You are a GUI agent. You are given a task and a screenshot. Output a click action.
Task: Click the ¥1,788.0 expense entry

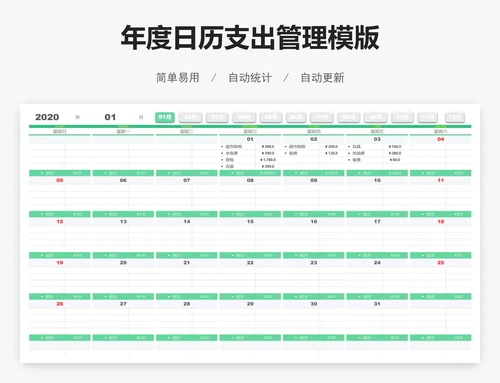[x=268, y=160]
